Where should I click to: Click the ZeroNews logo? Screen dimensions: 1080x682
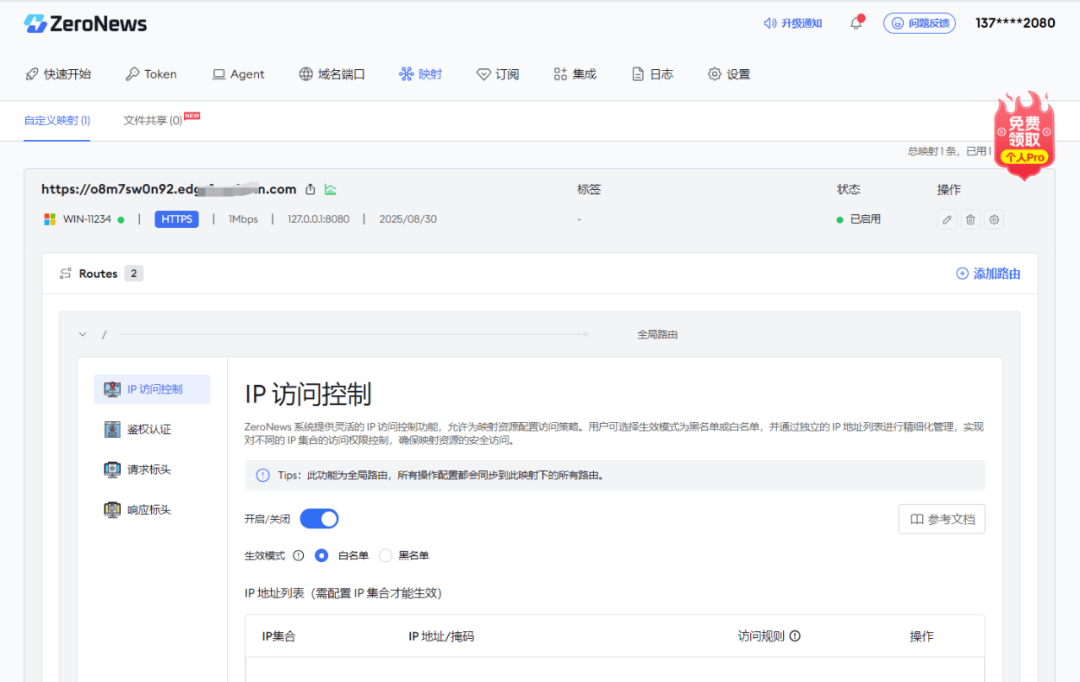[85, 23]
